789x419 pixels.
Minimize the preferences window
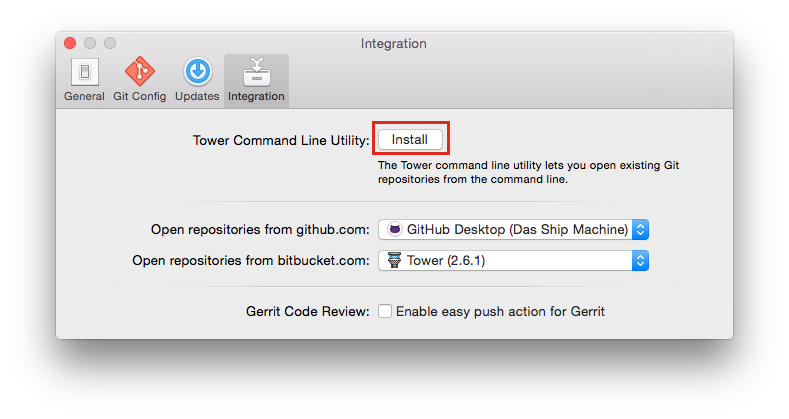click(x=90, y=44)
